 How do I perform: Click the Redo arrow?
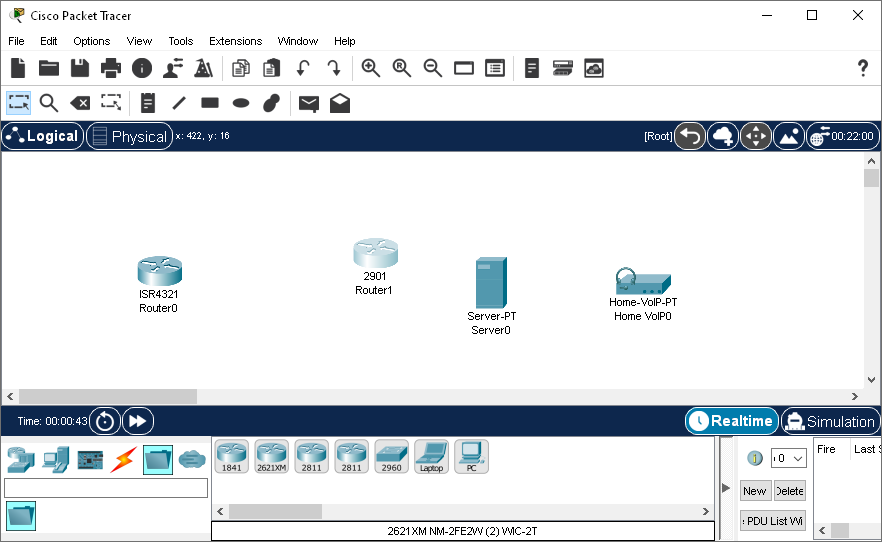pyautogui.click(x=334, y=68)
